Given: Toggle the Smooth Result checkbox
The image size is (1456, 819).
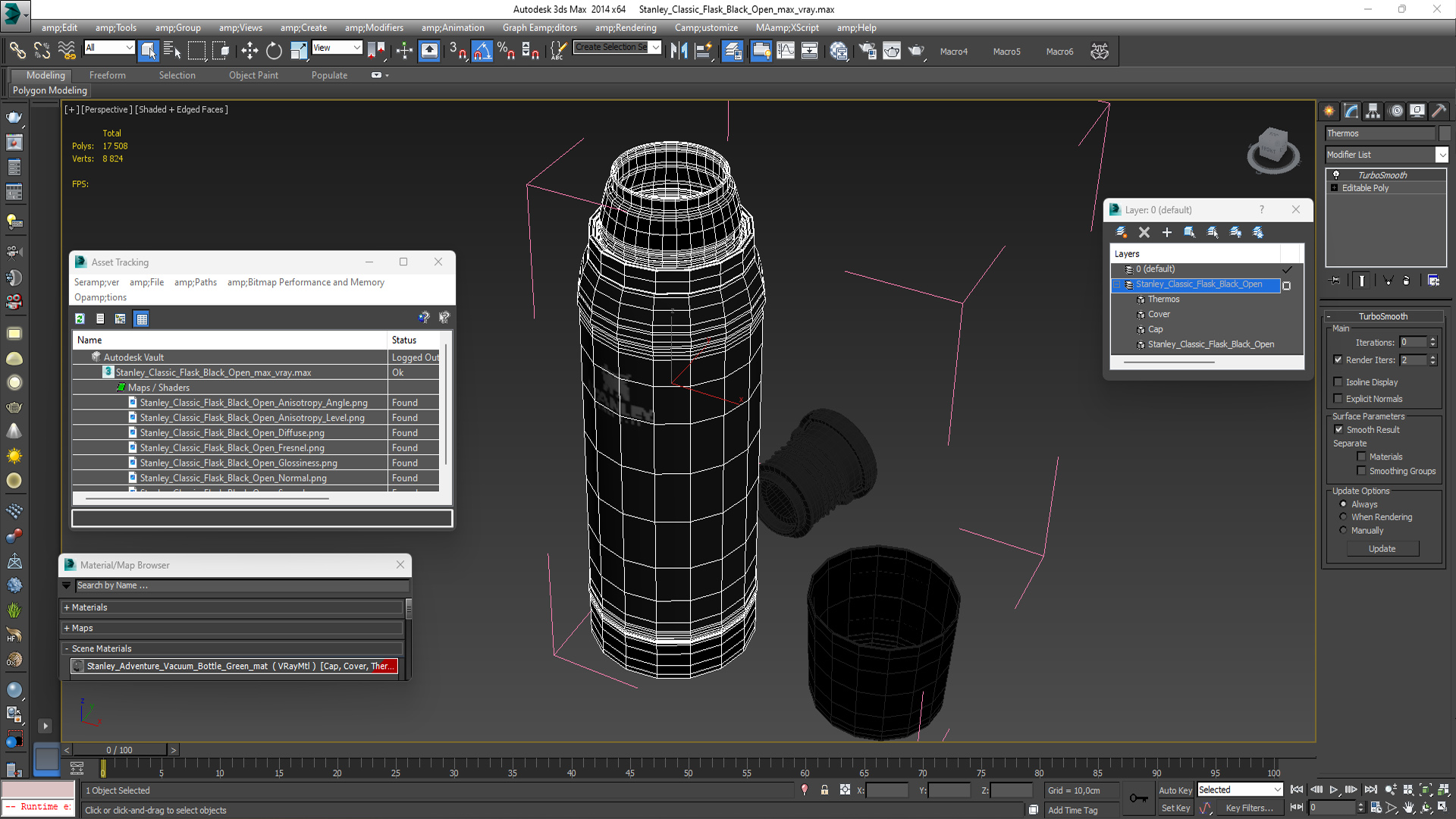Looking at the screenshot, I should pyautogui.click(x=1338, y=430).
